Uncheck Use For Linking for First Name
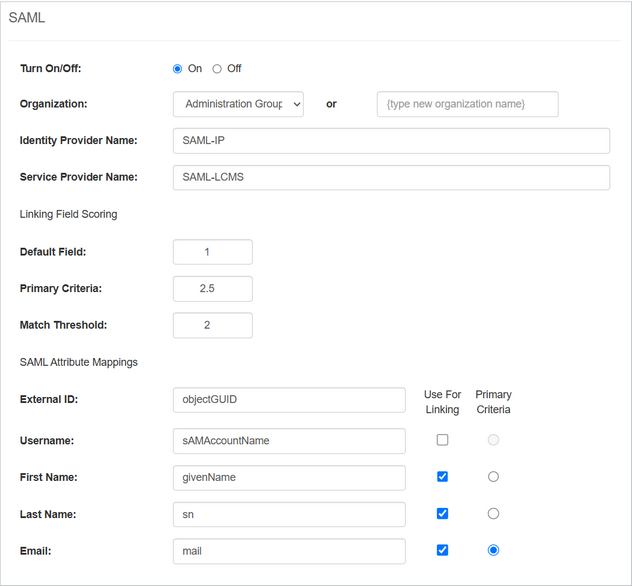The image size is (632, 586). [x=442, y=477]
